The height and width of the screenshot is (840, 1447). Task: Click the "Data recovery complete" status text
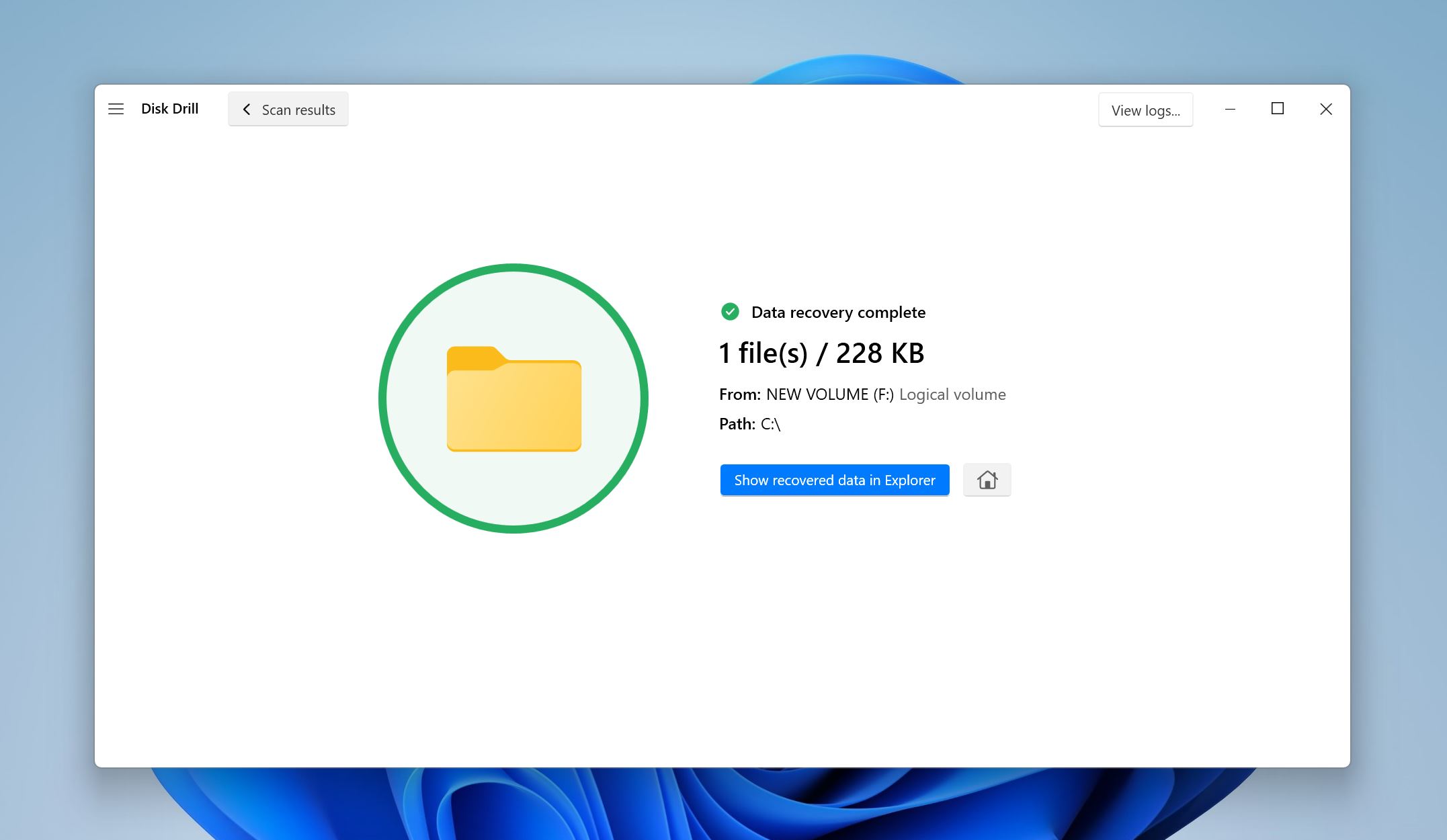838,312
